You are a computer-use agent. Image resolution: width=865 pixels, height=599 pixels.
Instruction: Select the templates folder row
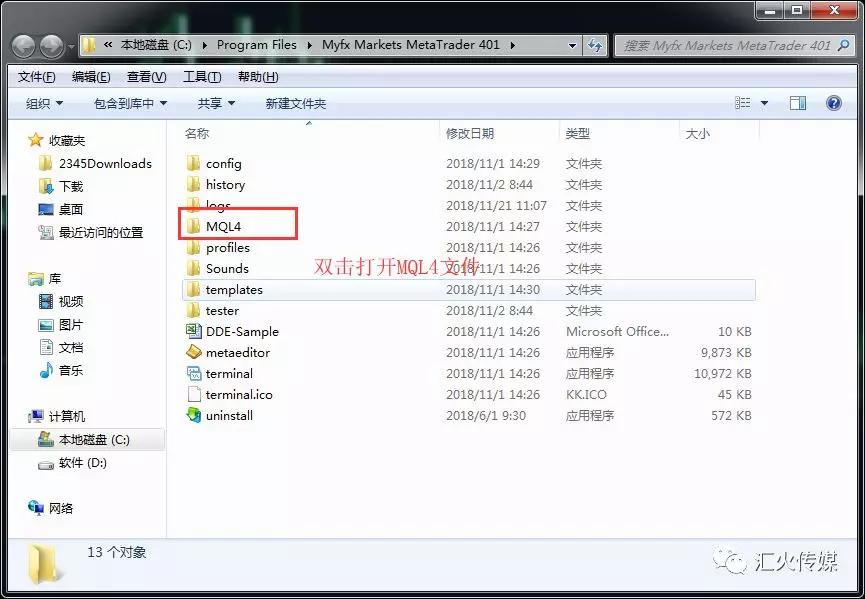(x=233, y=289)
